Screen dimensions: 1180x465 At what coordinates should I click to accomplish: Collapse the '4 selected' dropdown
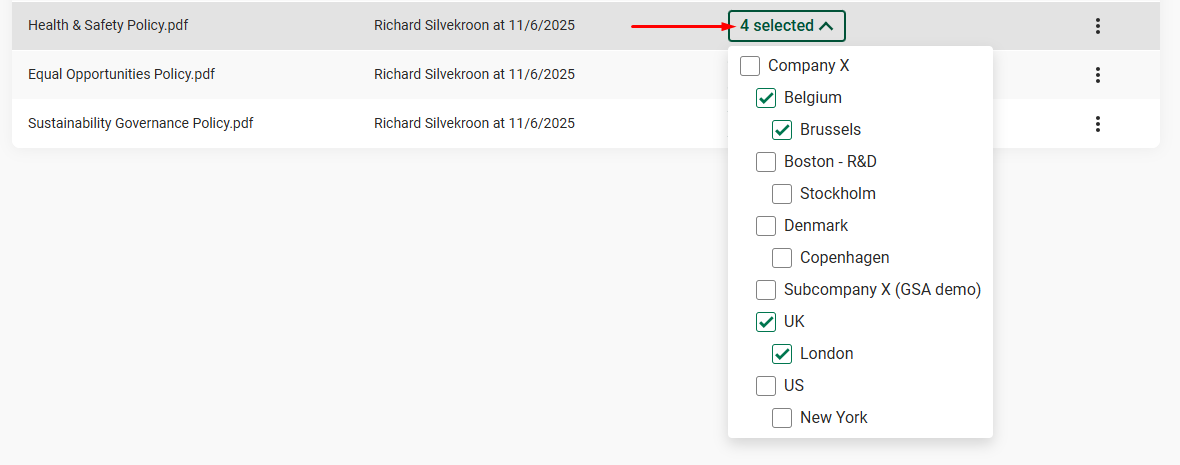[x=786, y=26]
